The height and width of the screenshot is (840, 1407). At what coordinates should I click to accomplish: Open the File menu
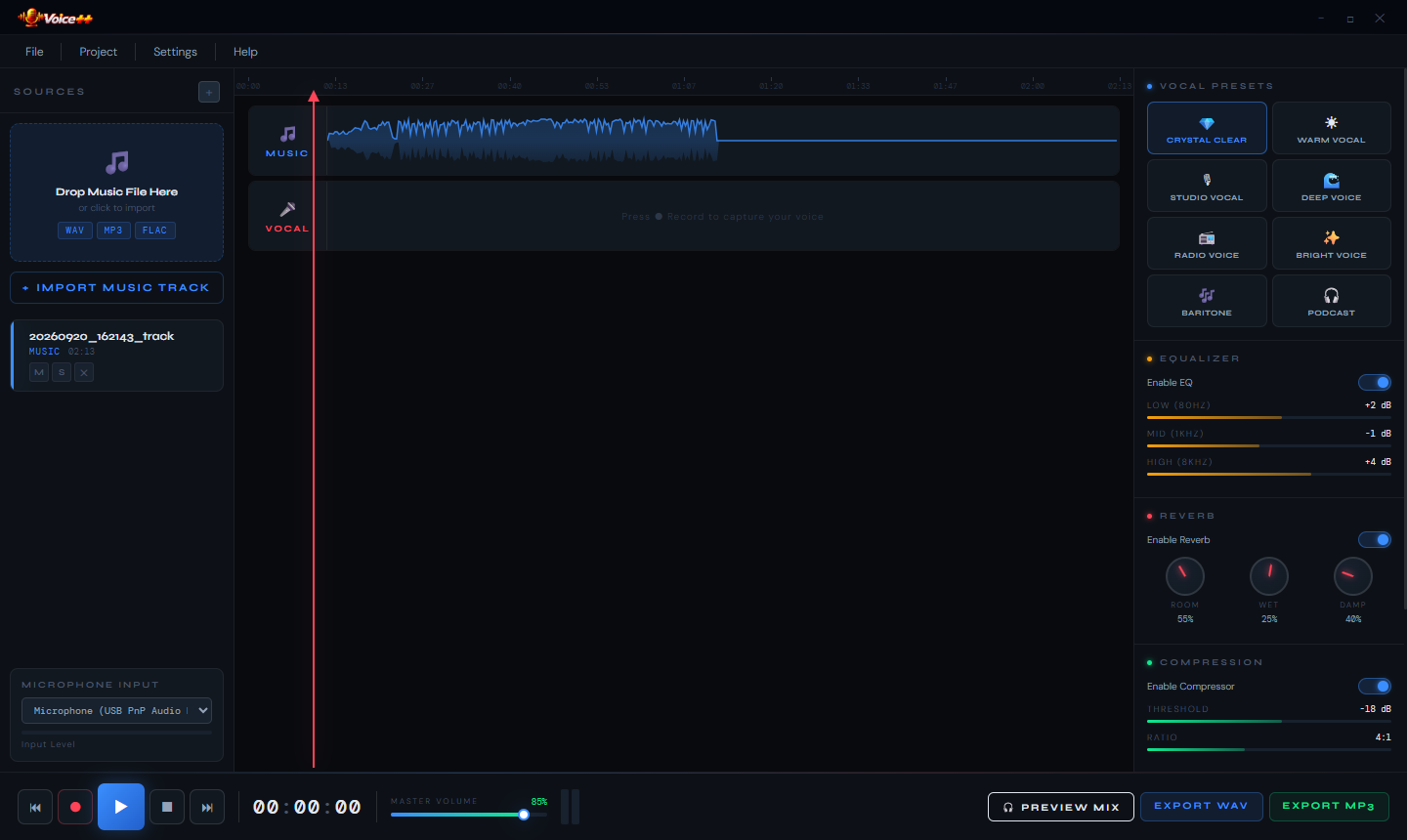[x=34, y=52]
